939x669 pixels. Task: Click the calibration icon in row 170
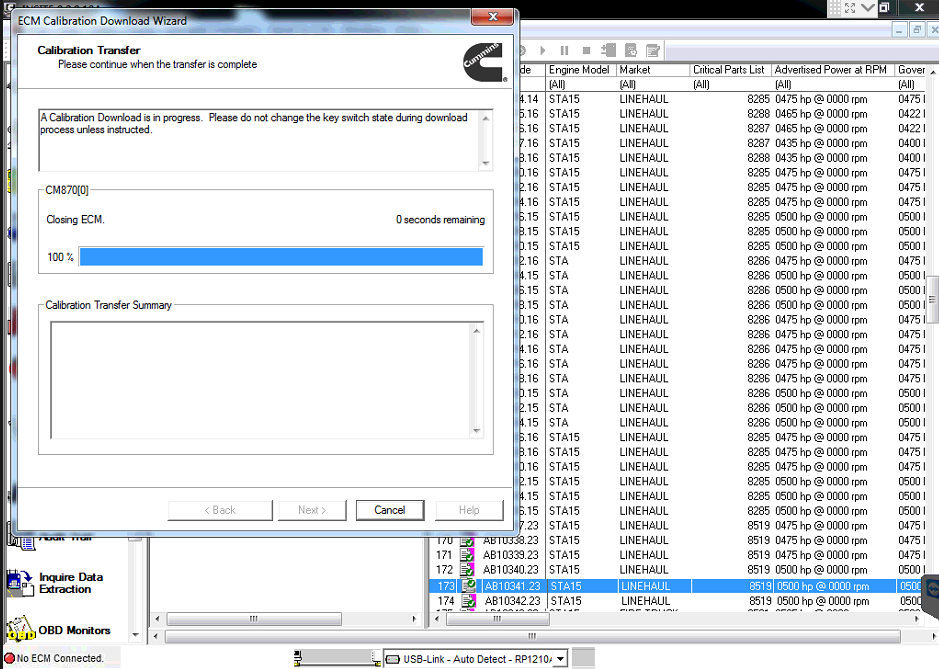tap(467, 541)
